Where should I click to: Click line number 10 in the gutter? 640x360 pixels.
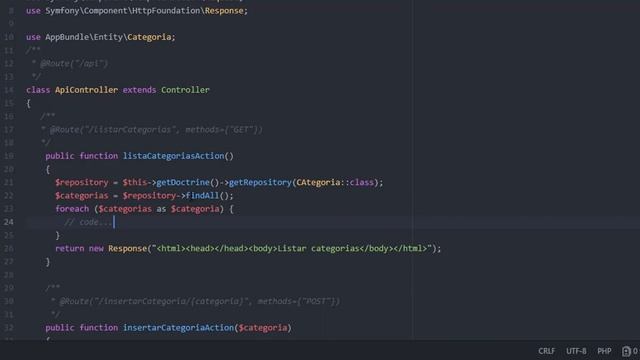9,37
